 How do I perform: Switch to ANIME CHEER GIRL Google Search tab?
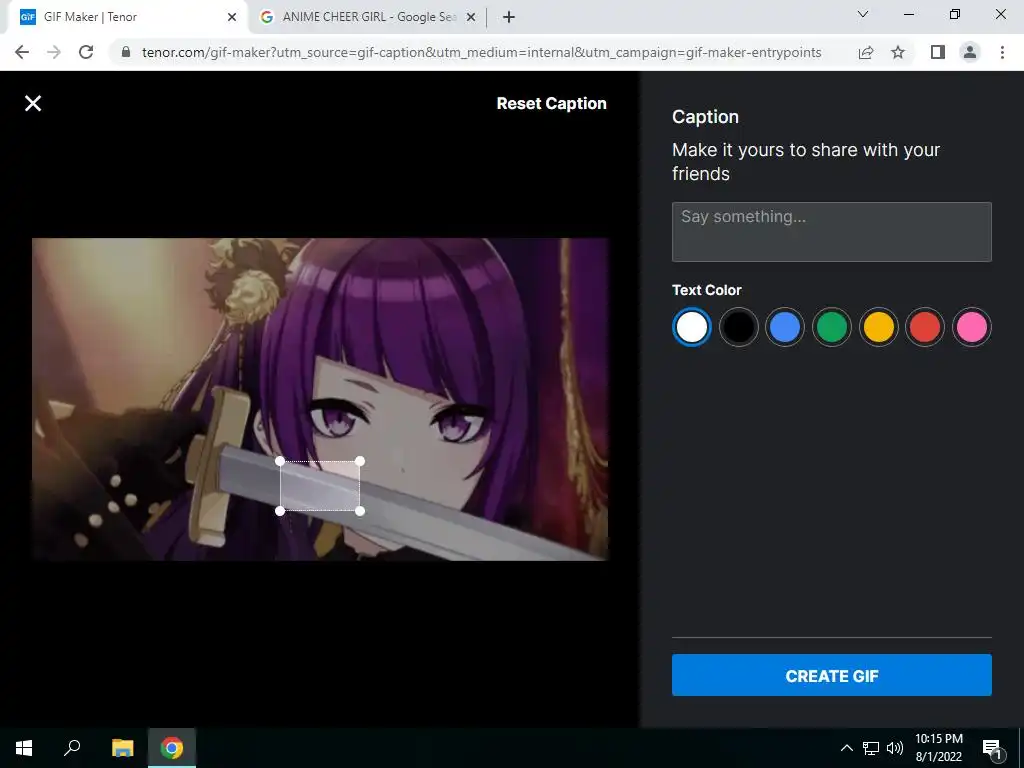coord(369,17)
